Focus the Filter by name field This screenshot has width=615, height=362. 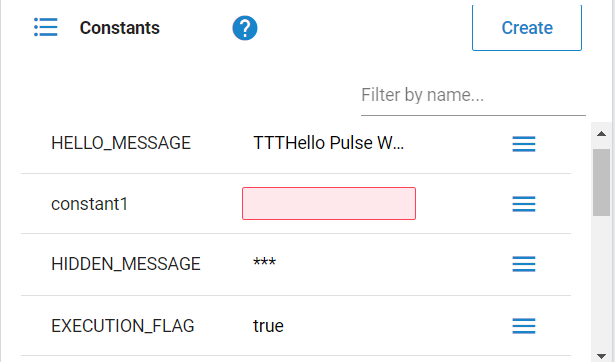pyautogui.click(x=473, y=95)
